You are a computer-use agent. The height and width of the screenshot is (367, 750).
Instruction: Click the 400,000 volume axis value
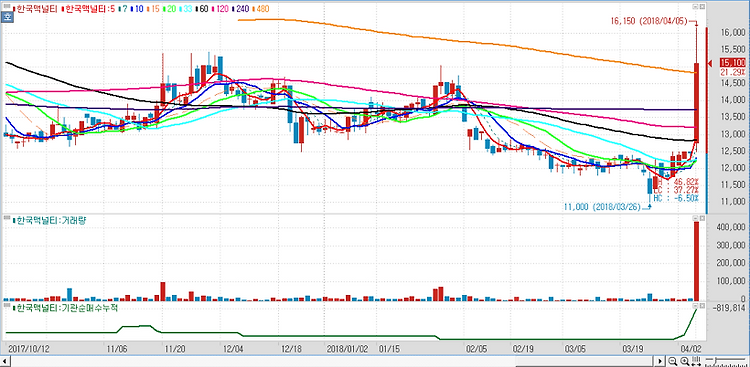[730, 227]
